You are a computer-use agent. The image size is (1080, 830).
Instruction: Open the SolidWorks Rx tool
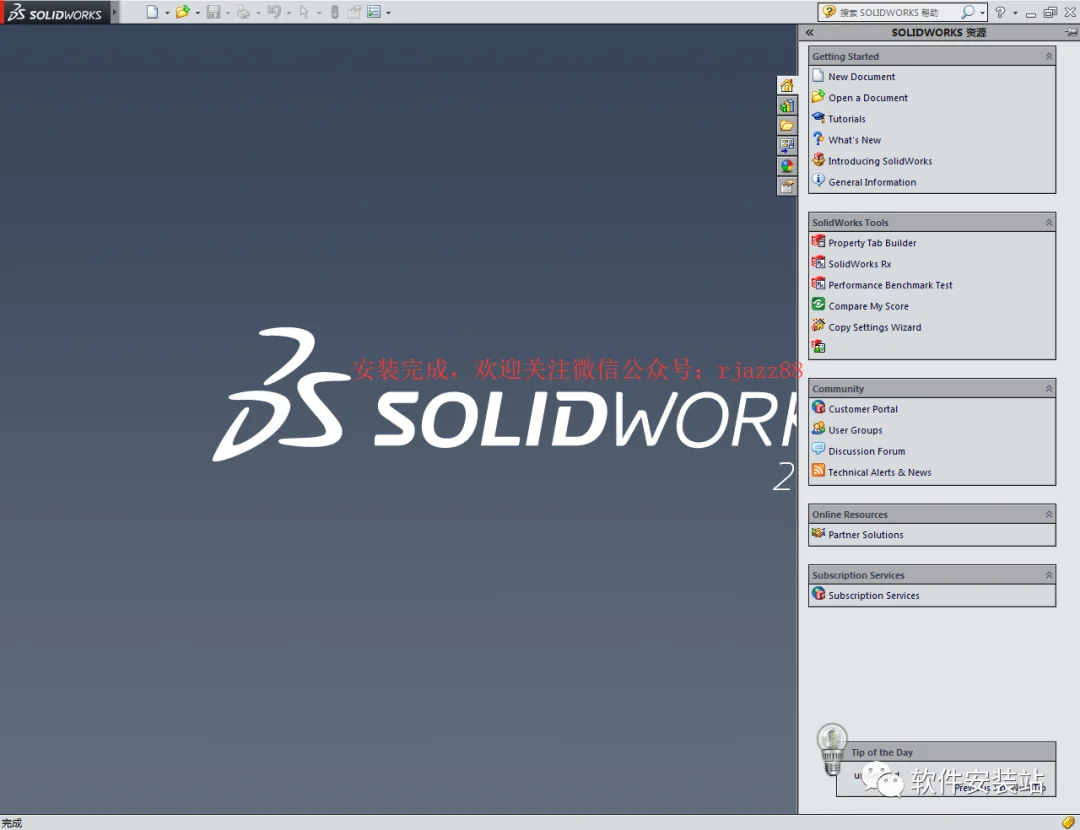click(x=859, y=264)
